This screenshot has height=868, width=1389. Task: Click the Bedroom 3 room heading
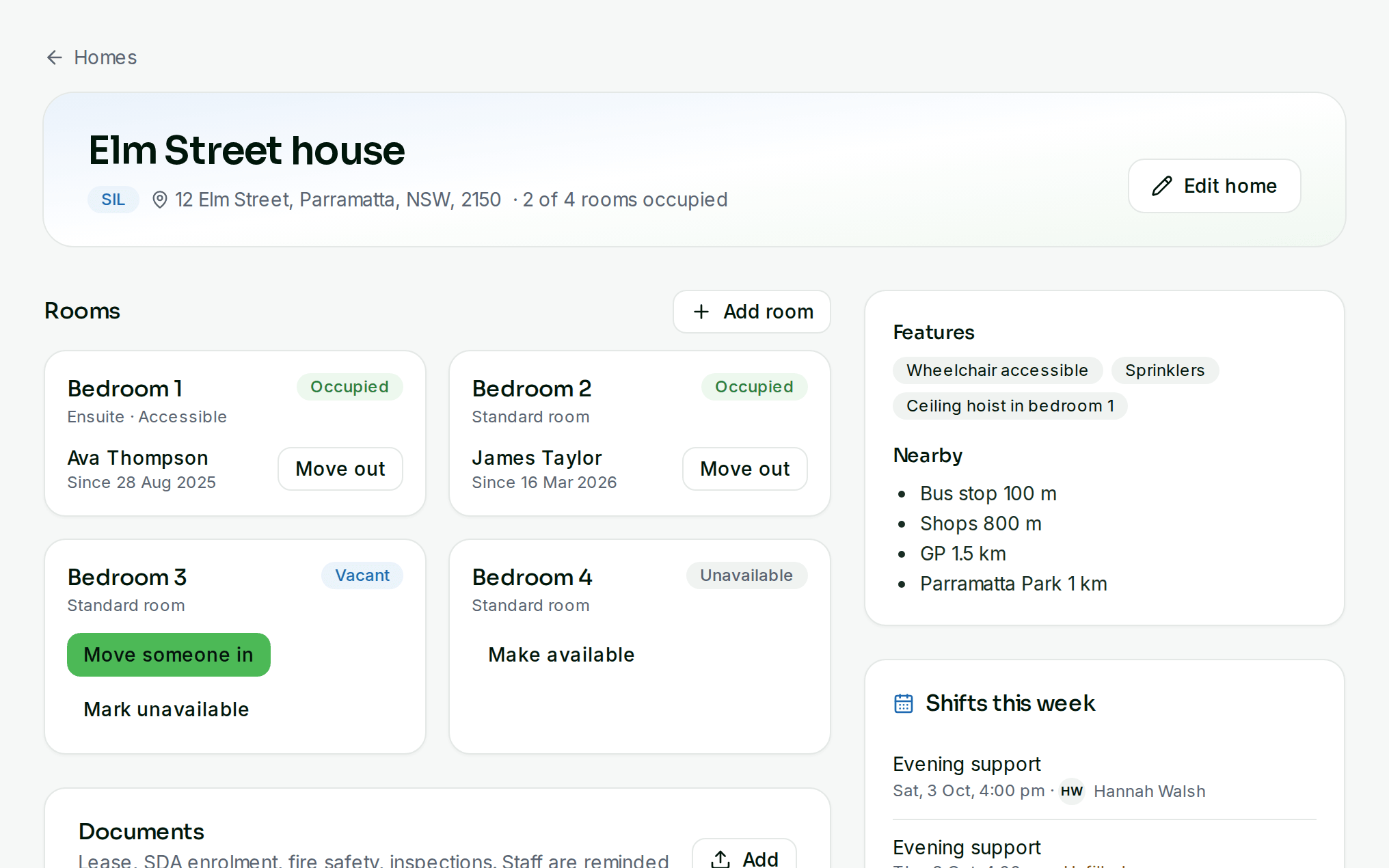[x=127, y=578]
